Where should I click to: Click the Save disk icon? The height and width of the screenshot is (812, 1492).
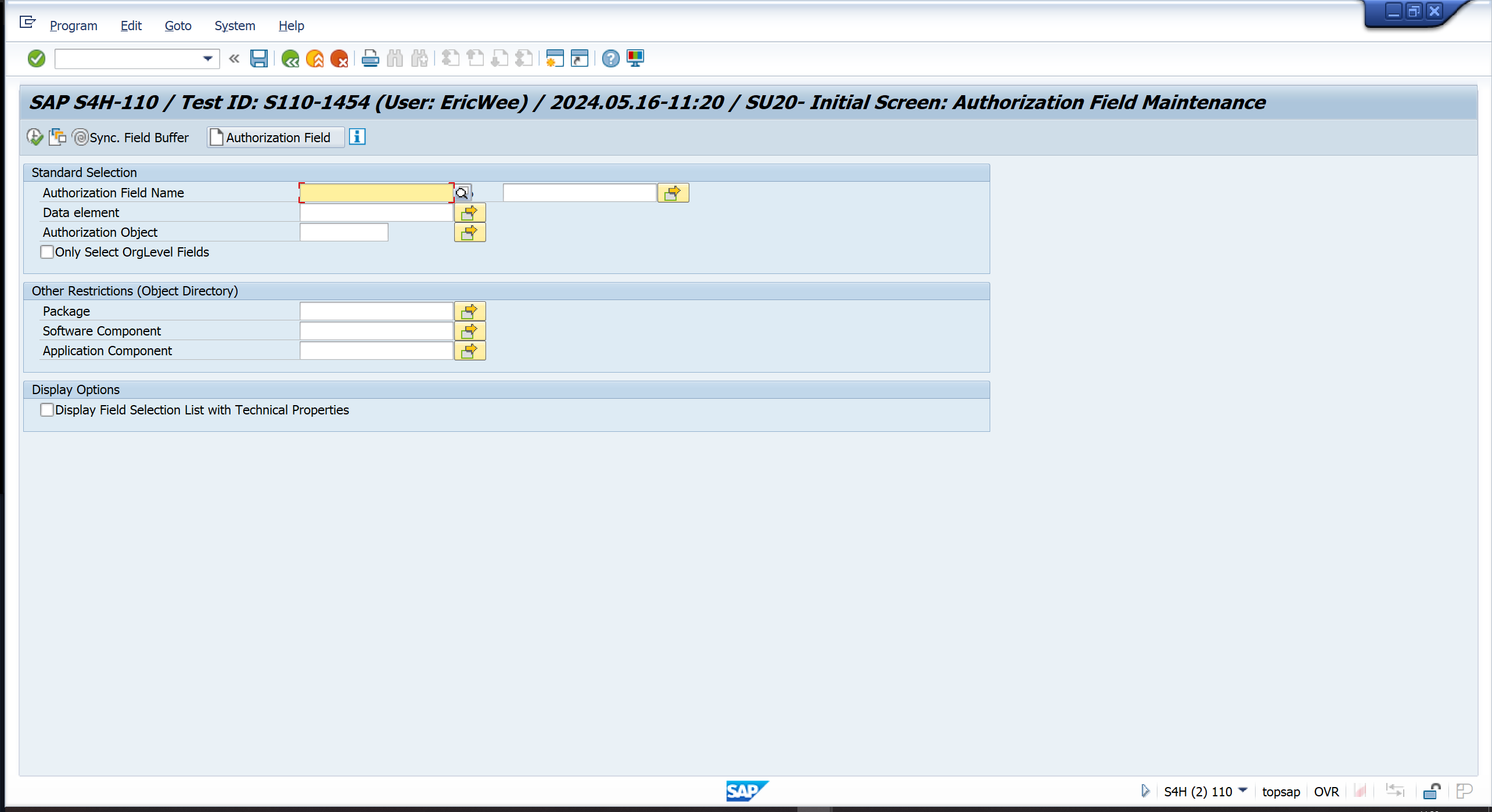click(258, 58)
